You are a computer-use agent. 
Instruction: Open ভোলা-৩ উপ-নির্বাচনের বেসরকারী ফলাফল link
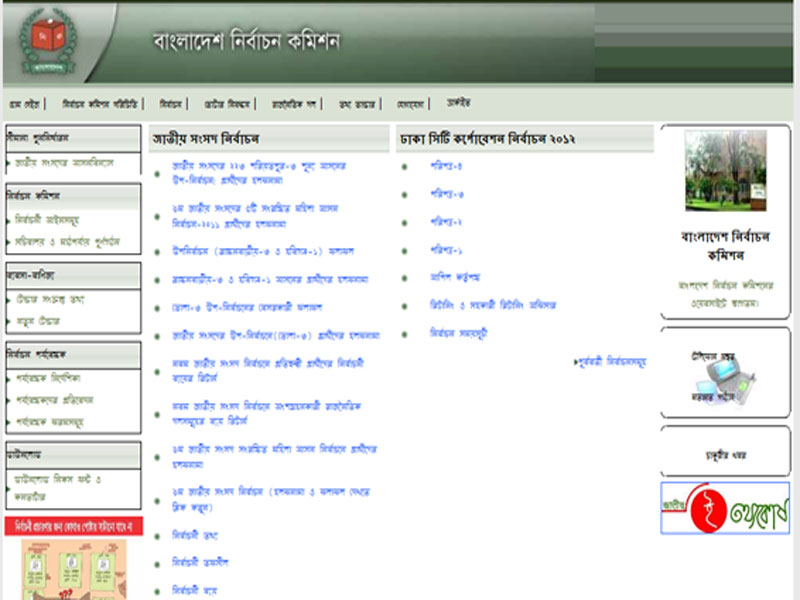(247, 307)
